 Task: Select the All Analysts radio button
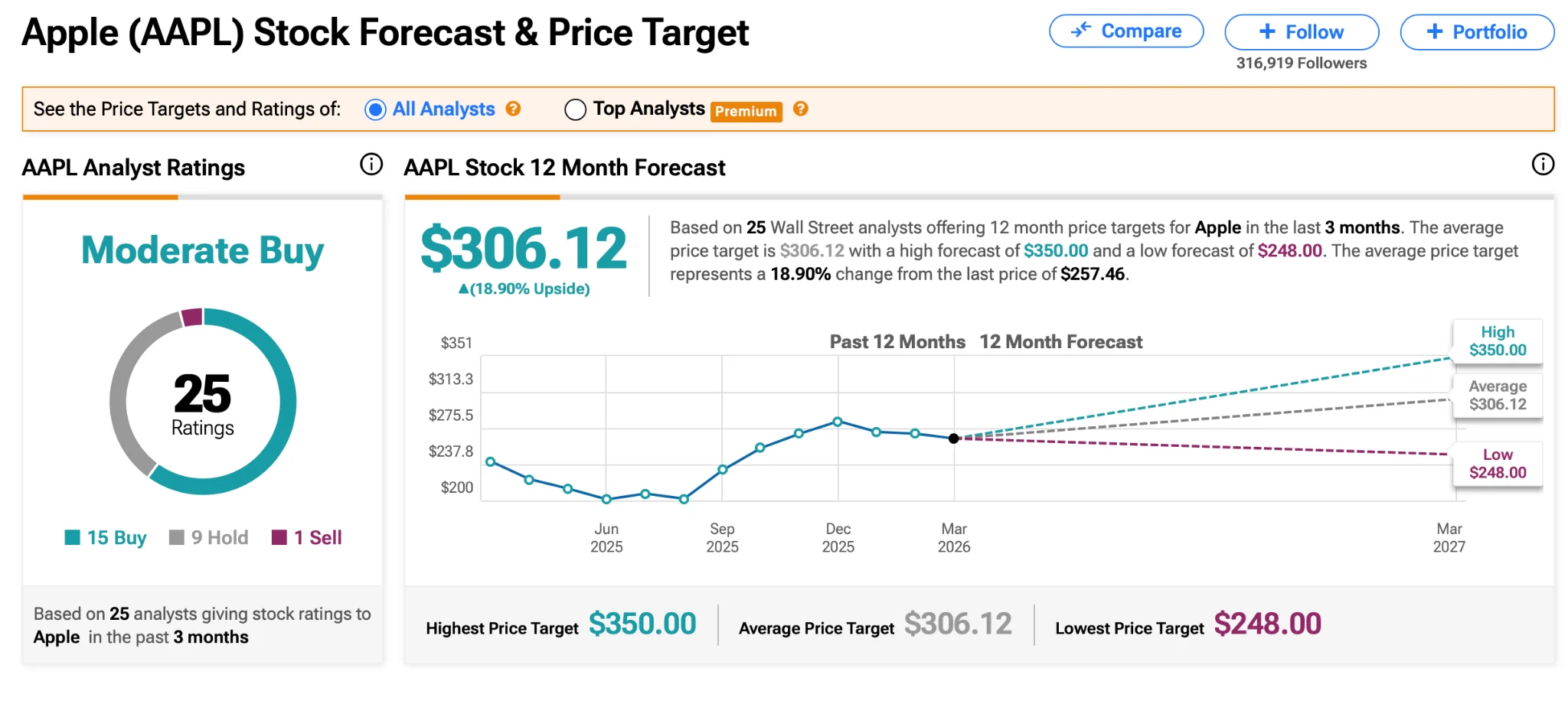click(374, 109)
